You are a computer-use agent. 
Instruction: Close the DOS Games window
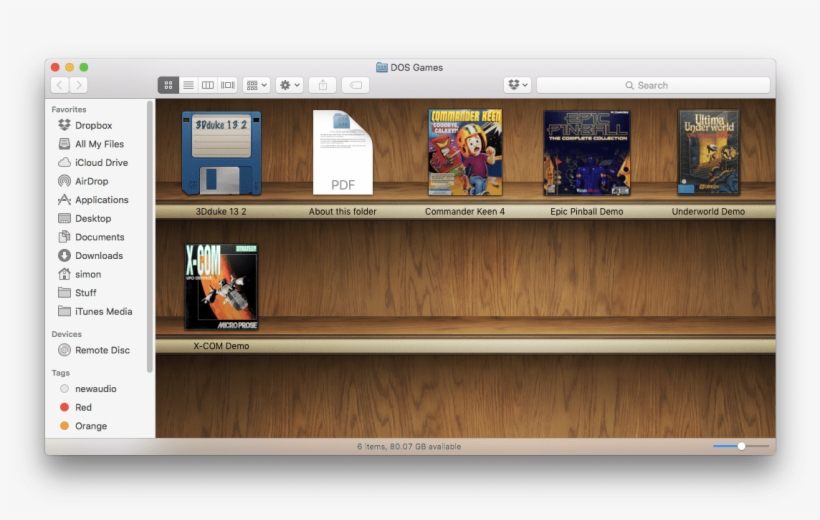tap(55, 67)
